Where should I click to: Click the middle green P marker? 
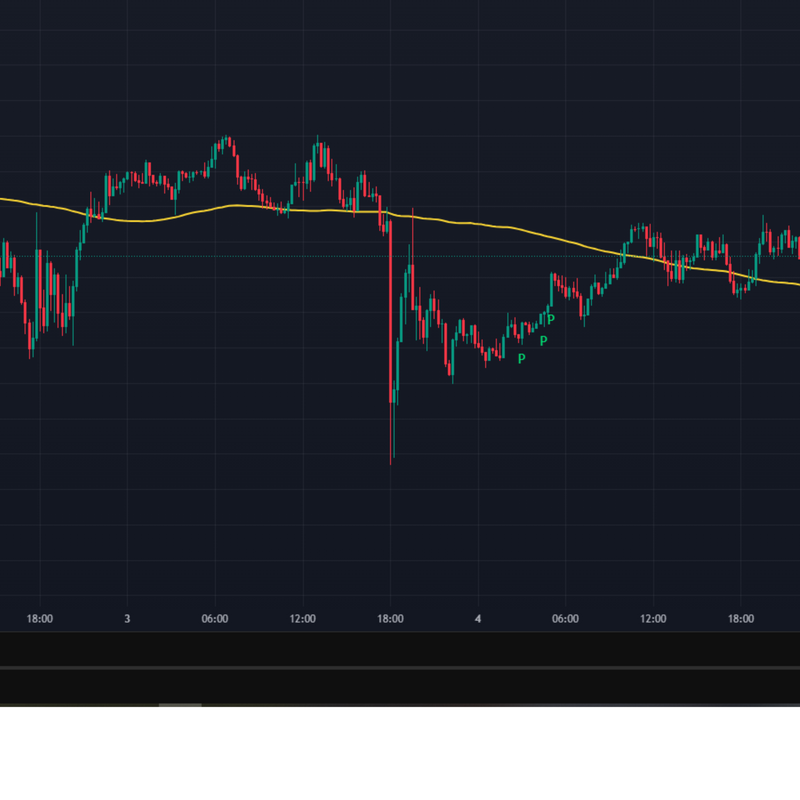[544, 341]
